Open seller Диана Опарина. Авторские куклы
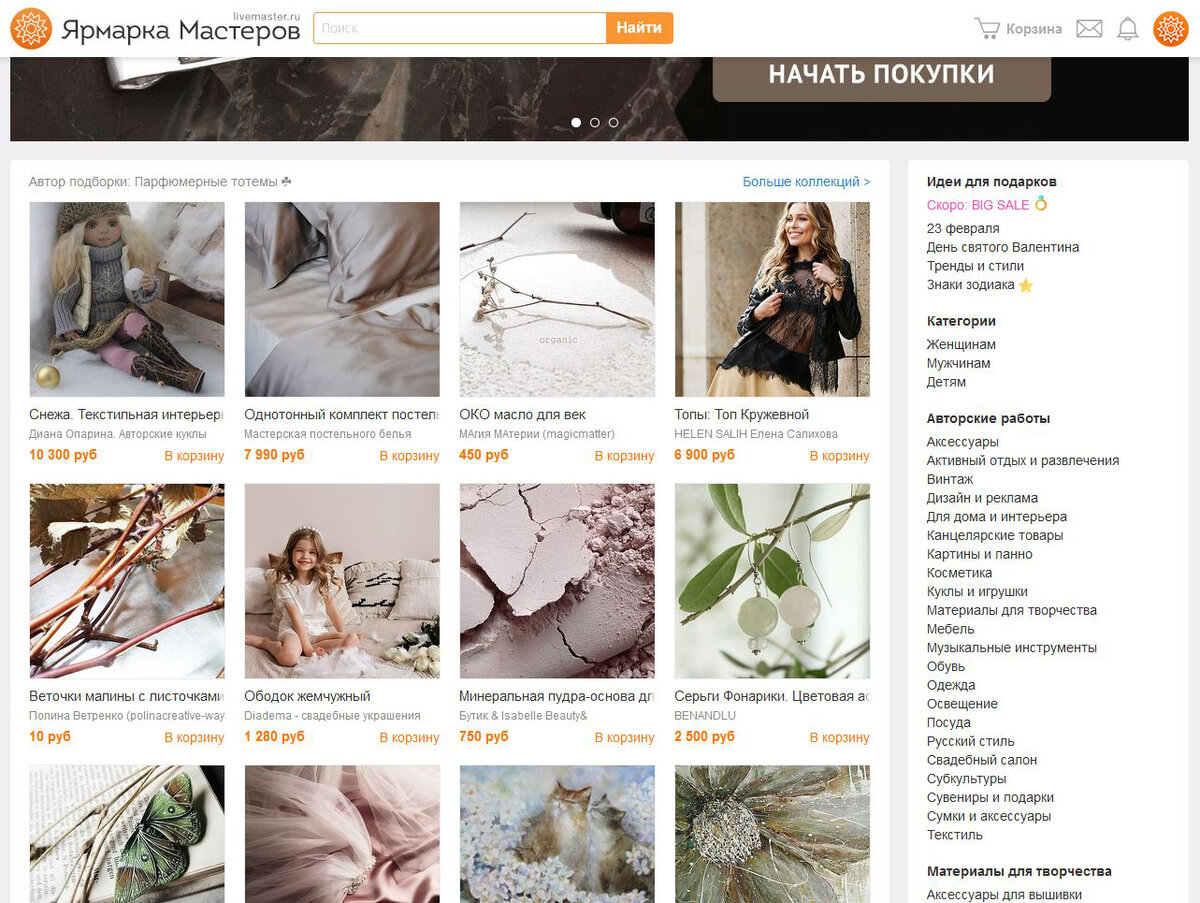 tap(118, 434)
